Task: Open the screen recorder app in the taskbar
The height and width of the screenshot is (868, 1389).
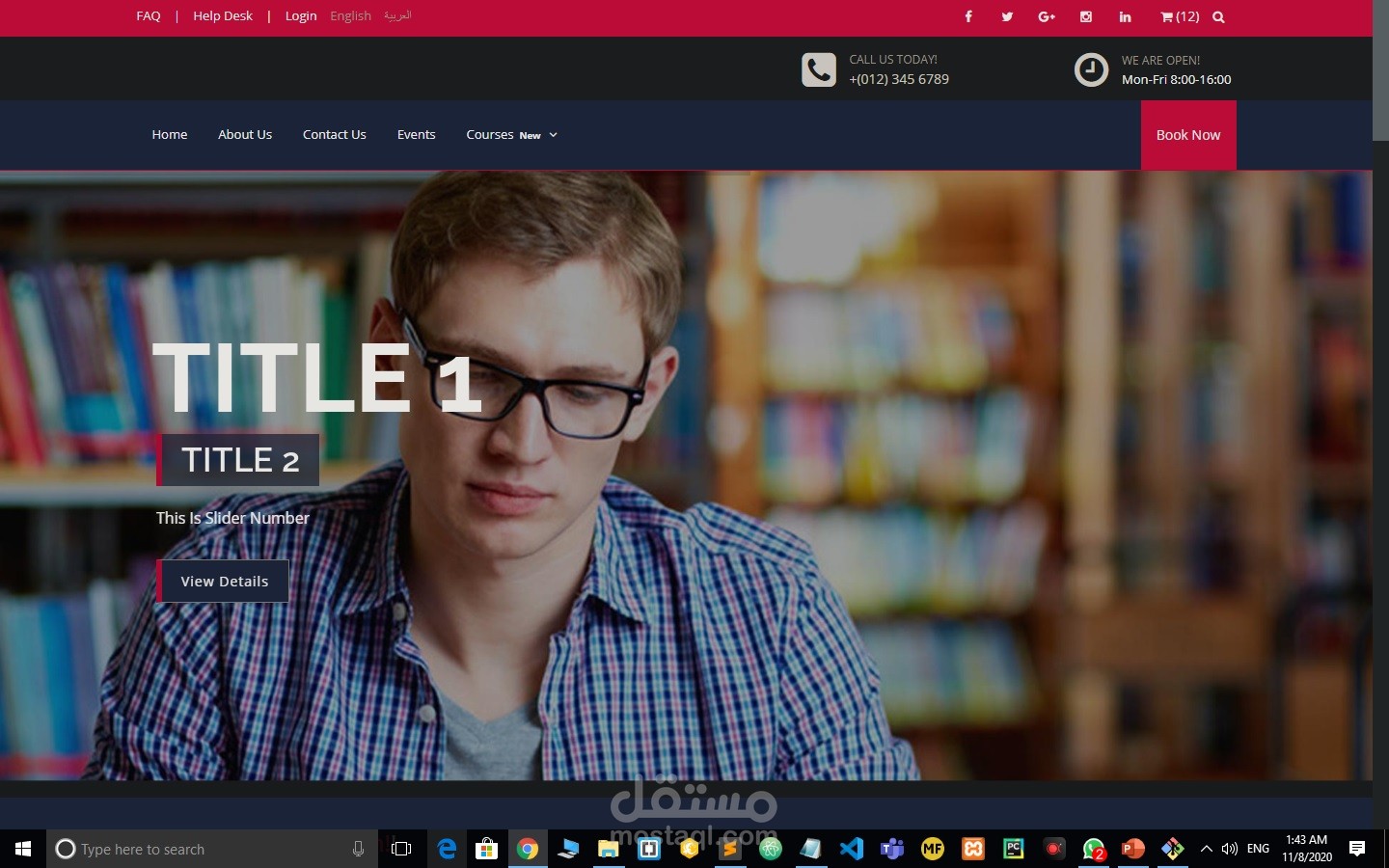Action: pyautogui.click(x=1054, y=849)
